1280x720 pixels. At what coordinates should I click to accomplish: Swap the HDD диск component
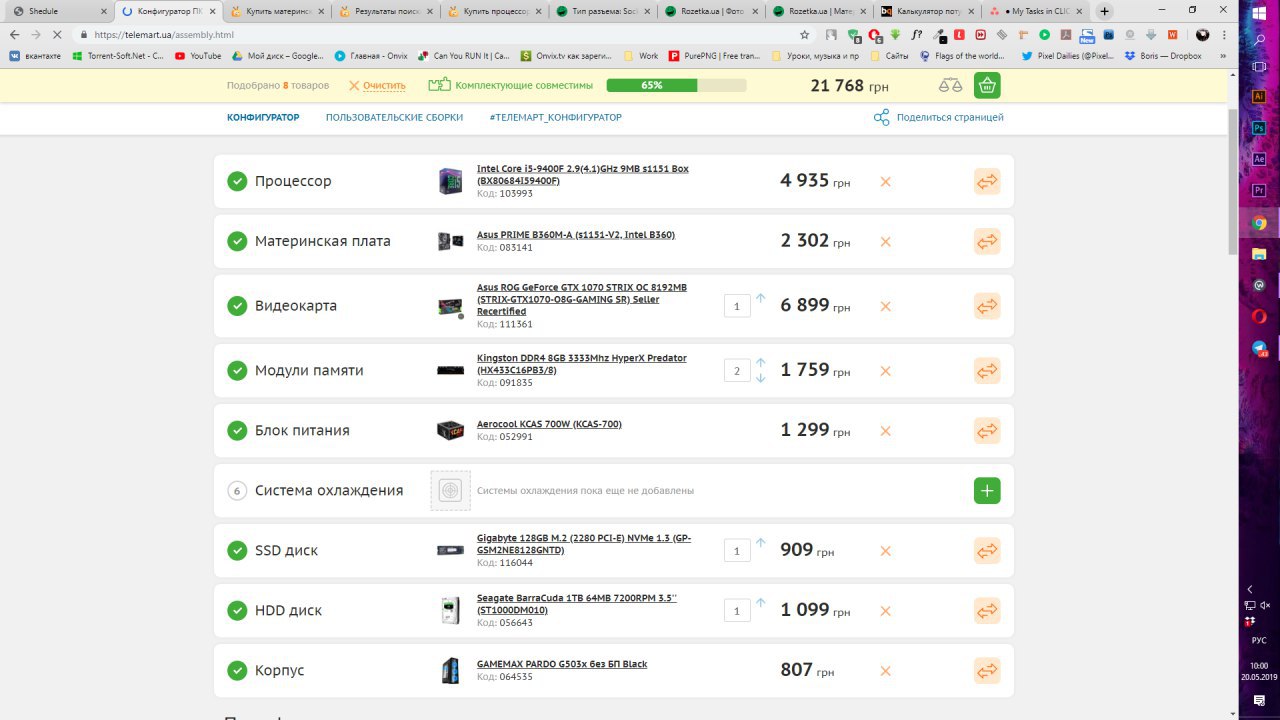point(987,611)
